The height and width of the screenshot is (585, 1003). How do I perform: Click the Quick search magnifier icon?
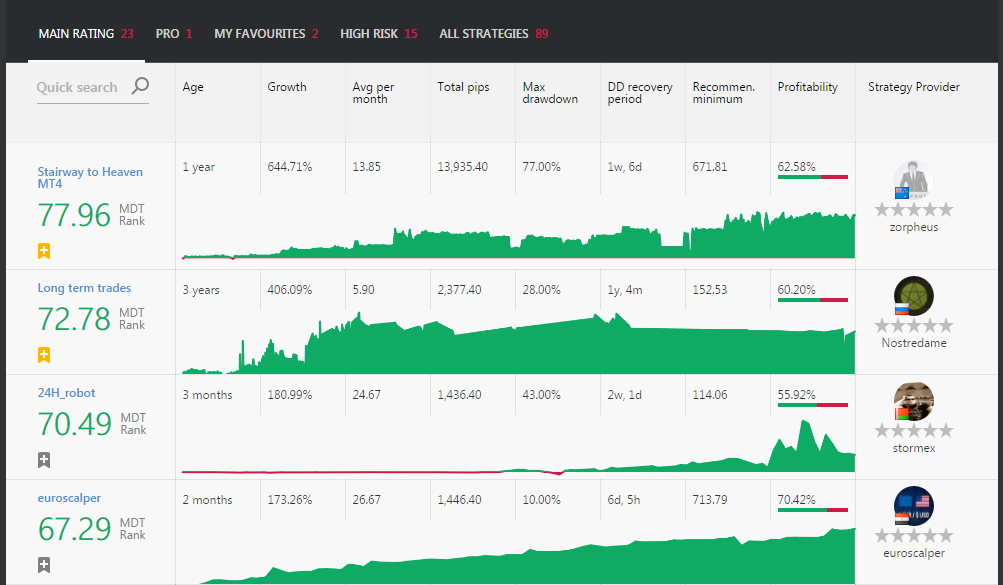coord(140,86)
